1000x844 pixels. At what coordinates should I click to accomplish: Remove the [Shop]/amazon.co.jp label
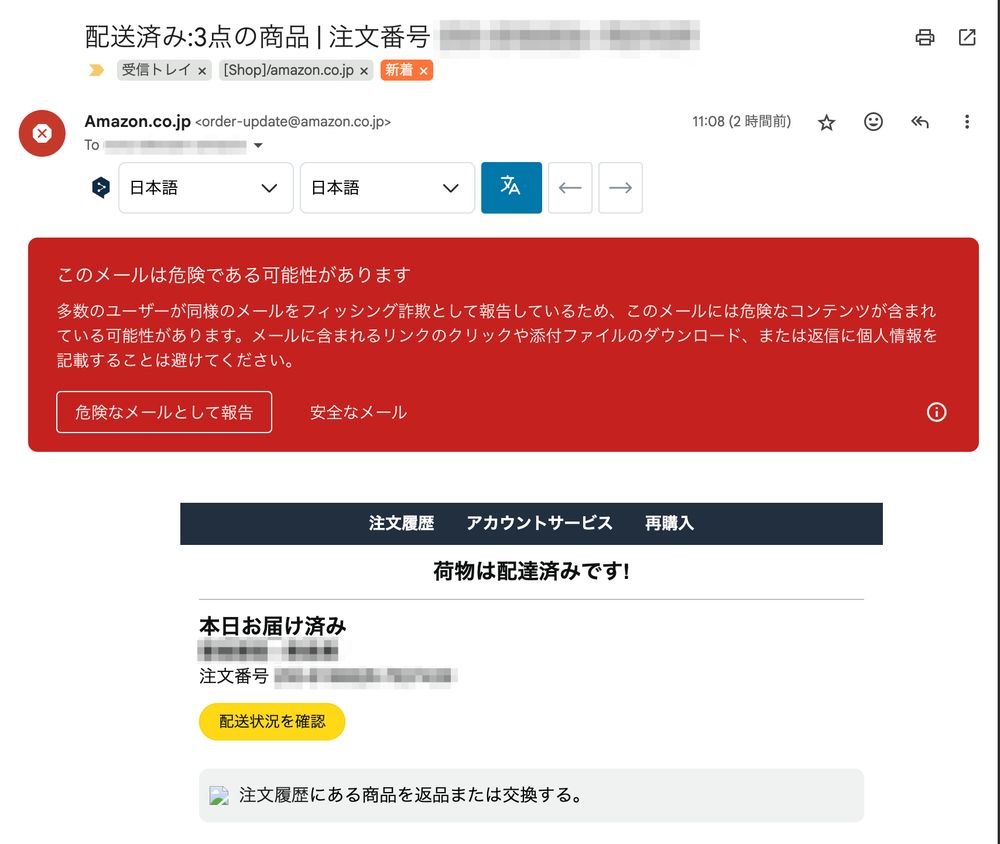click(x=364, y=71)
